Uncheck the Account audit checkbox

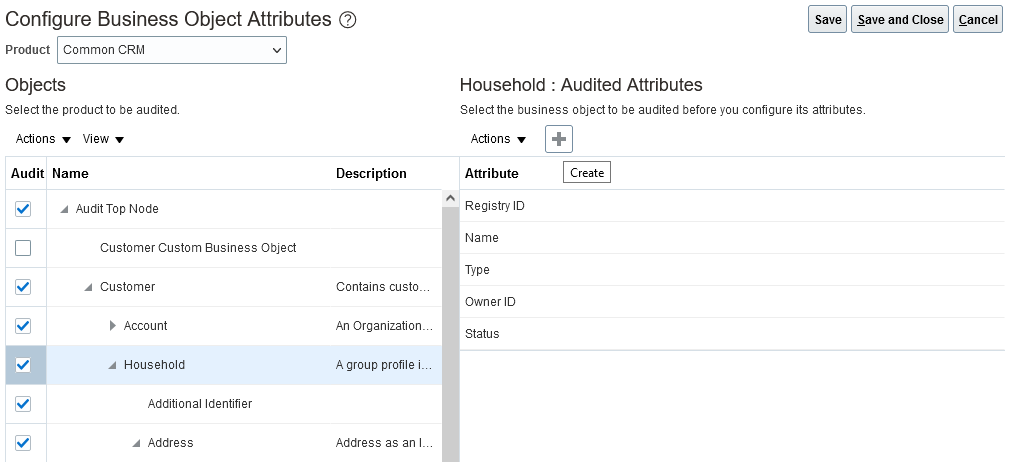click(x=24, y=326)
